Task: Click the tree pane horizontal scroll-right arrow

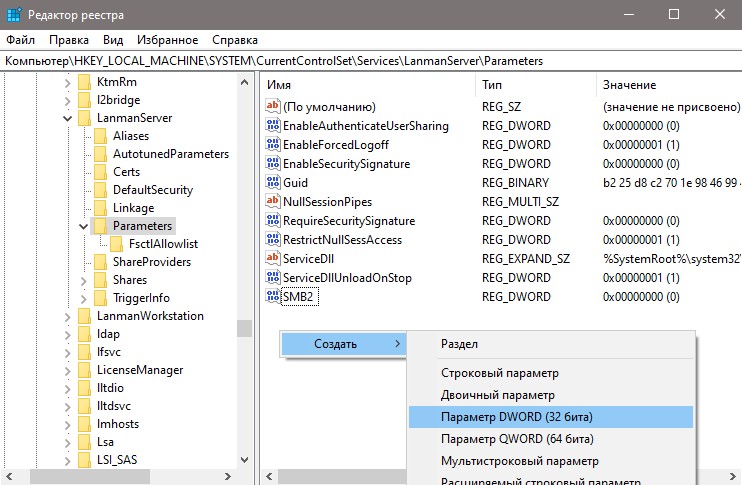Action: pos(228,476)
